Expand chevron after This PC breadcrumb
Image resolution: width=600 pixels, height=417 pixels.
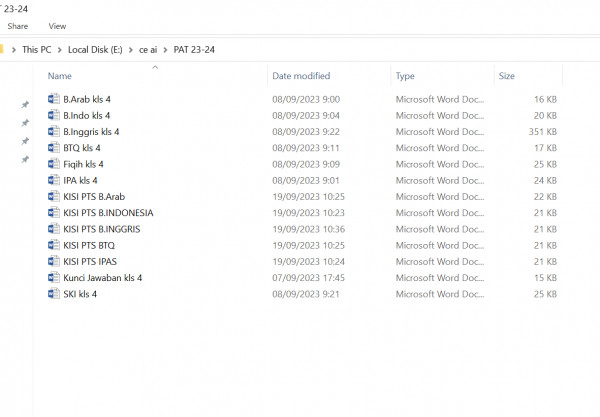[59, 50]
